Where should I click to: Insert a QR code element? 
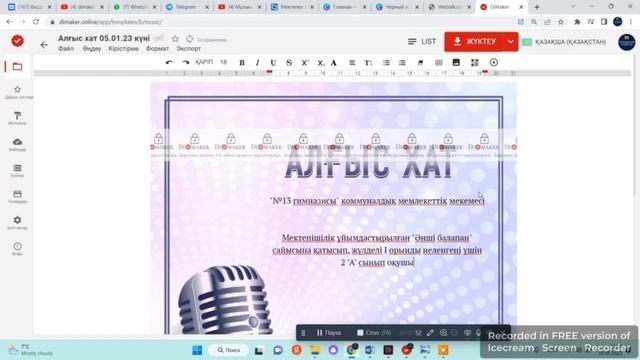pos(474,62)
